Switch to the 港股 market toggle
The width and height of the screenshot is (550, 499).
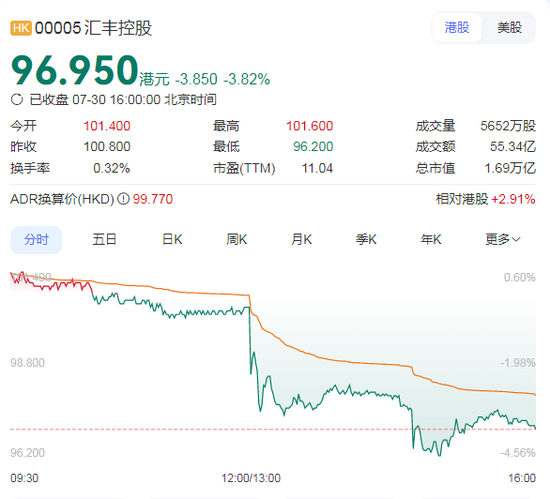tap(457, 27)
